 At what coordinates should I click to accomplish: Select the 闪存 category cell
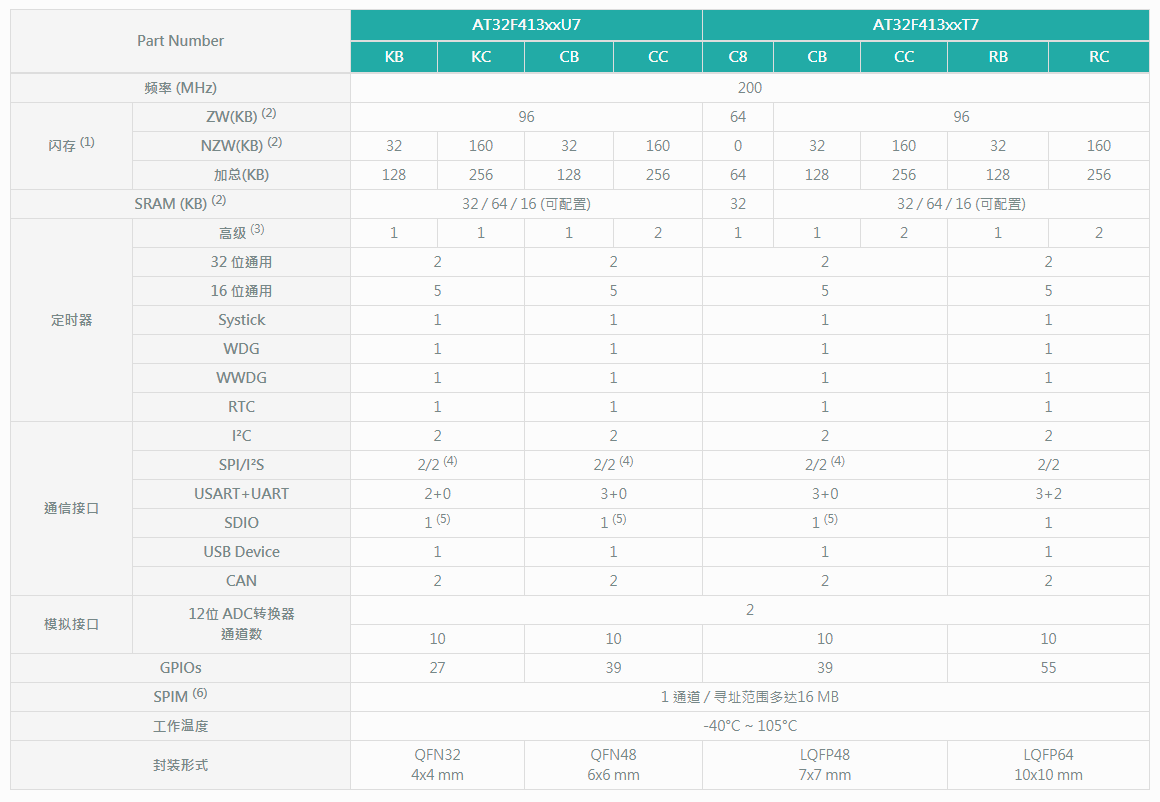pos(71,145)
